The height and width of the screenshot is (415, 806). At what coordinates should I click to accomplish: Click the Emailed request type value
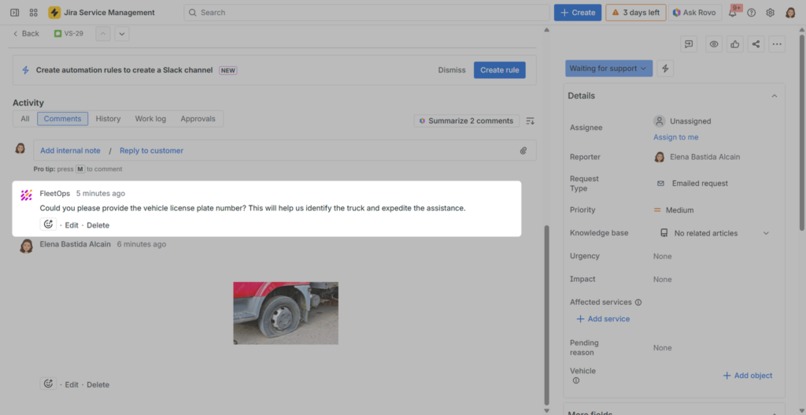692,183
